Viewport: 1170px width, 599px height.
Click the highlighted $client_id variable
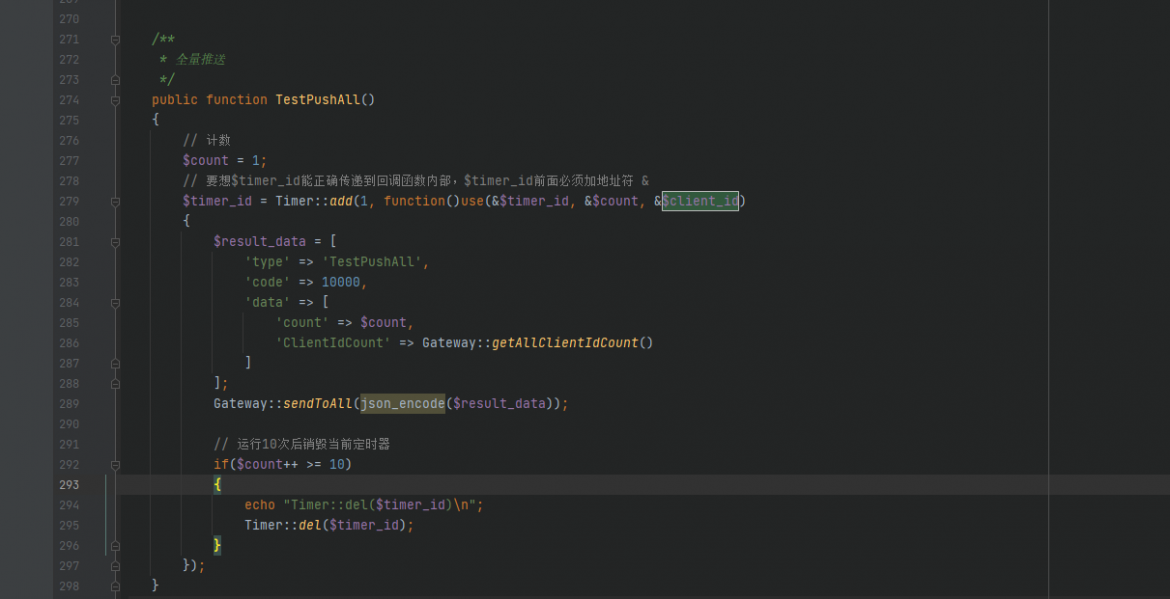coord(700,201)
